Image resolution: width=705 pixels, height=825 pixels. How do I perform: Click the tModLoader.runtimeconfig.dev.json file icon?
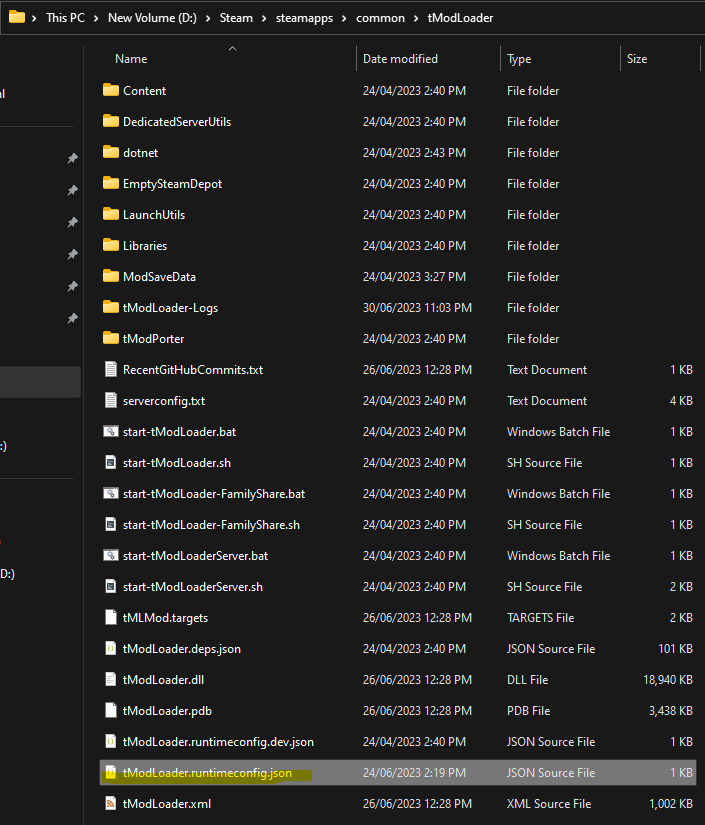[110, 741]
